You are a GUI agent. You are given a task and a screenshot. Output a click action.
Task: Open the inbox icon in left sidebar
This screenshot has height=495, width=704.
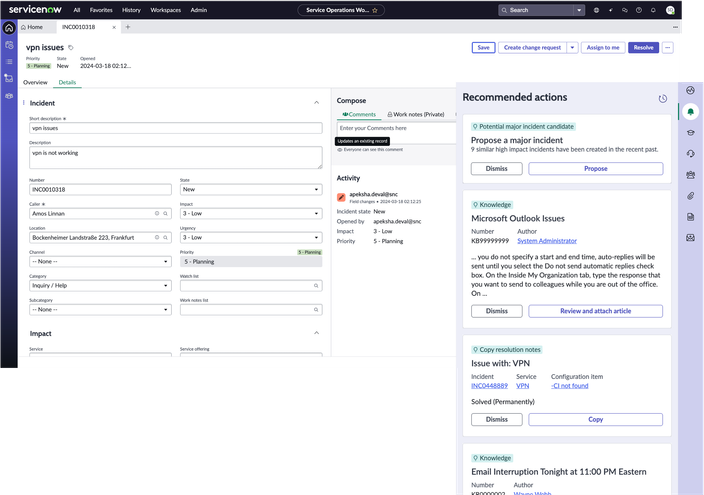[9, 78]
